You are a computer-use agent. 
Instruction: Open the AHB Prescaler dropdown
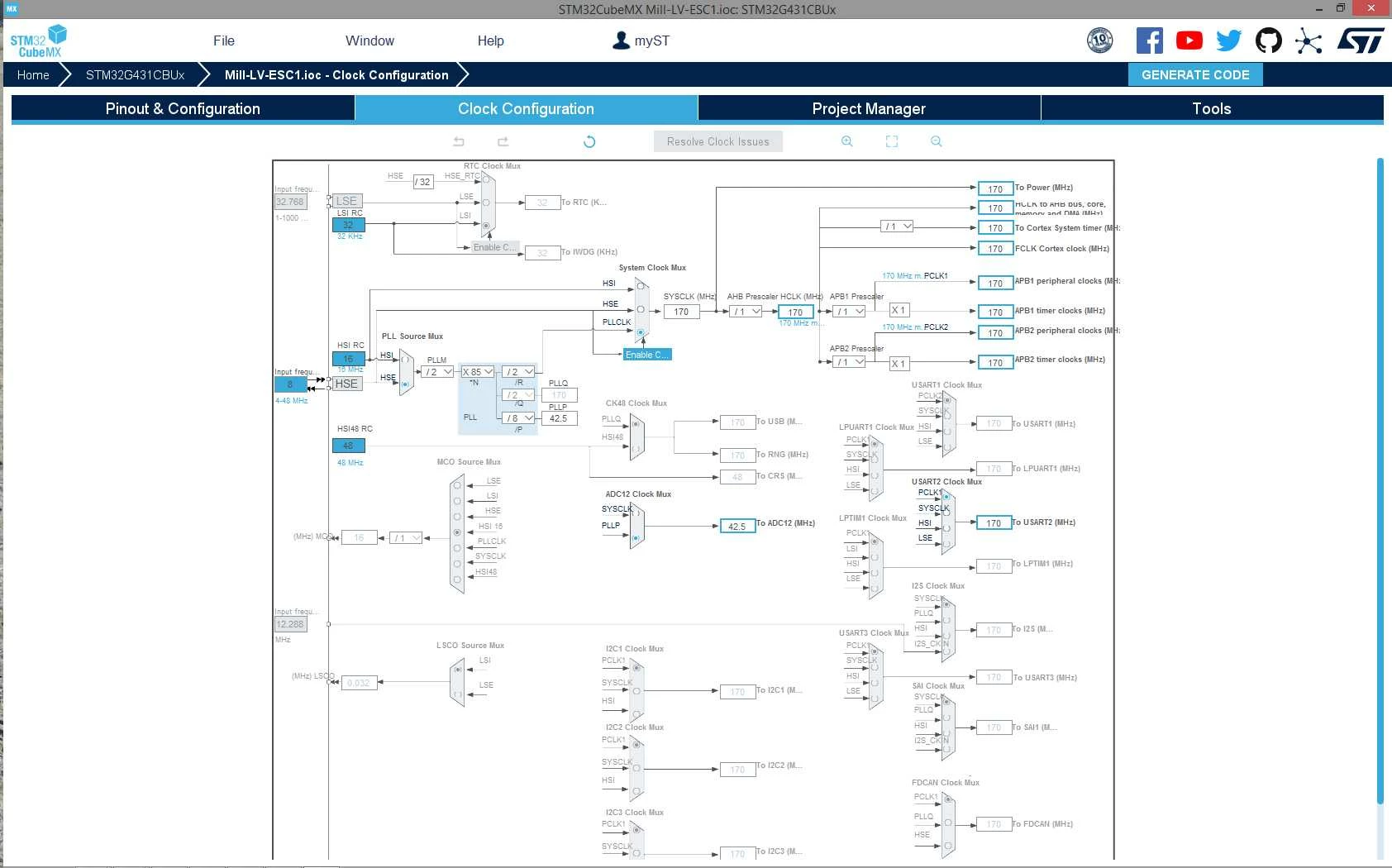(x=746, y=312)
